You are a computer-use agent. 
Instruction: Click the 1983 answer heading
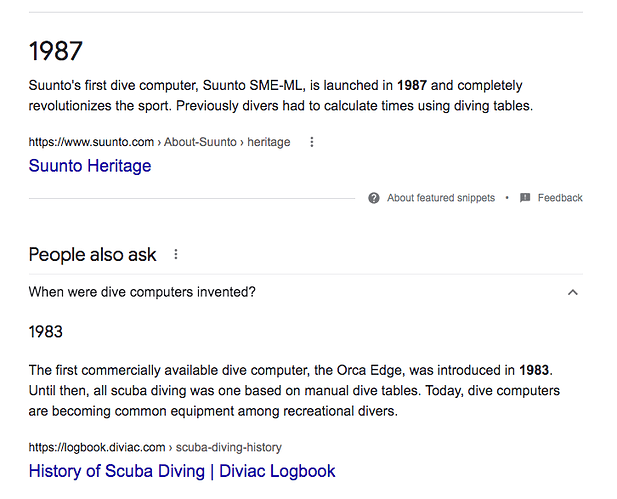pos(46,331)
